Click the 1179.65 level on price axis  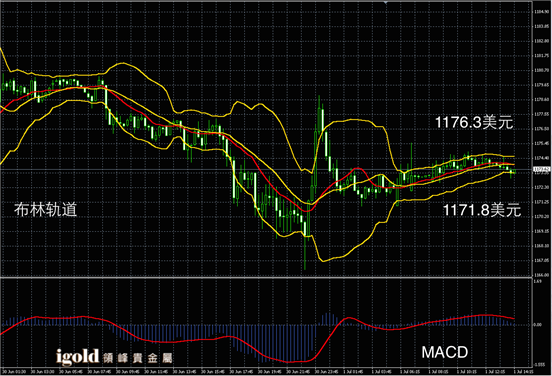pyautogui.click(x=540, y=85)
